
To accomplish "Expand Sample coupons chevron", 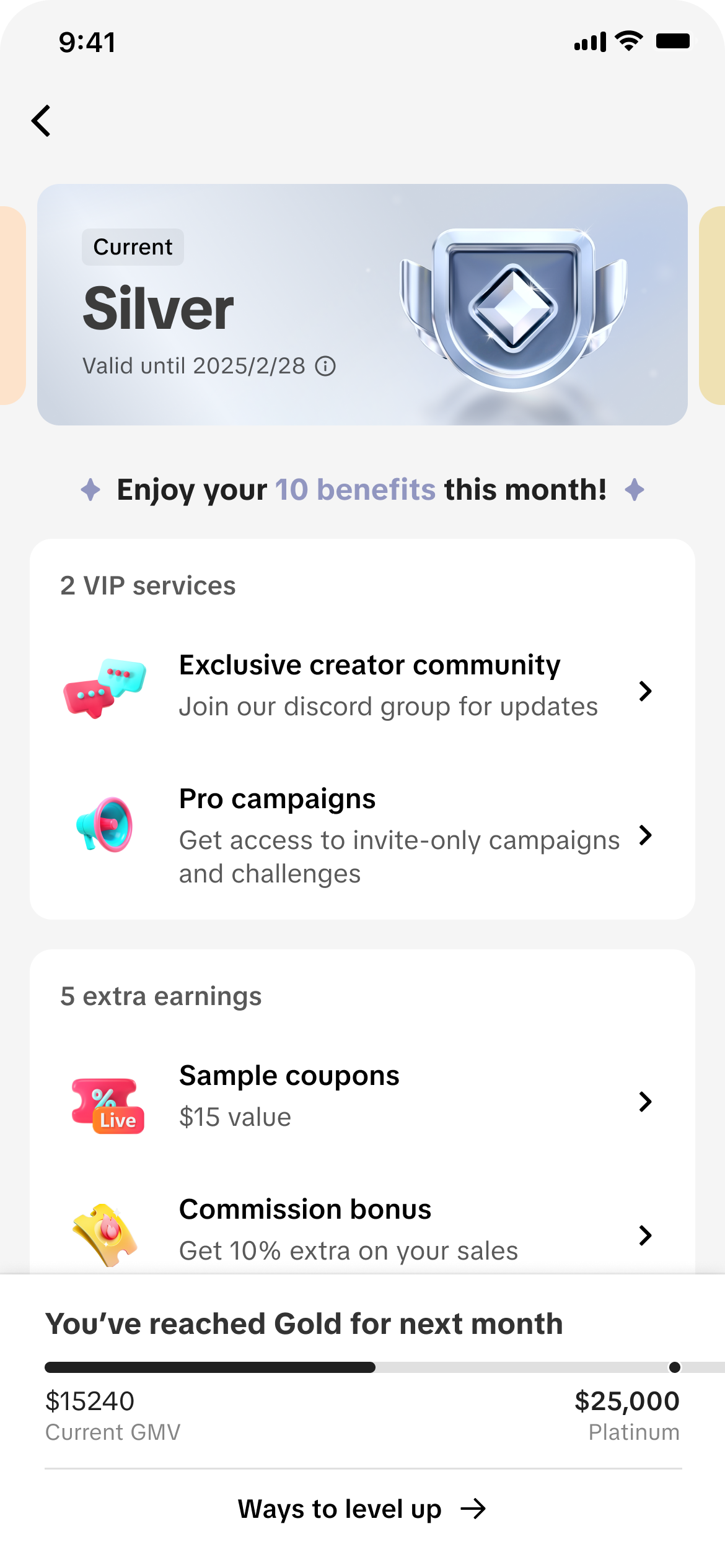I will 645,1101.
